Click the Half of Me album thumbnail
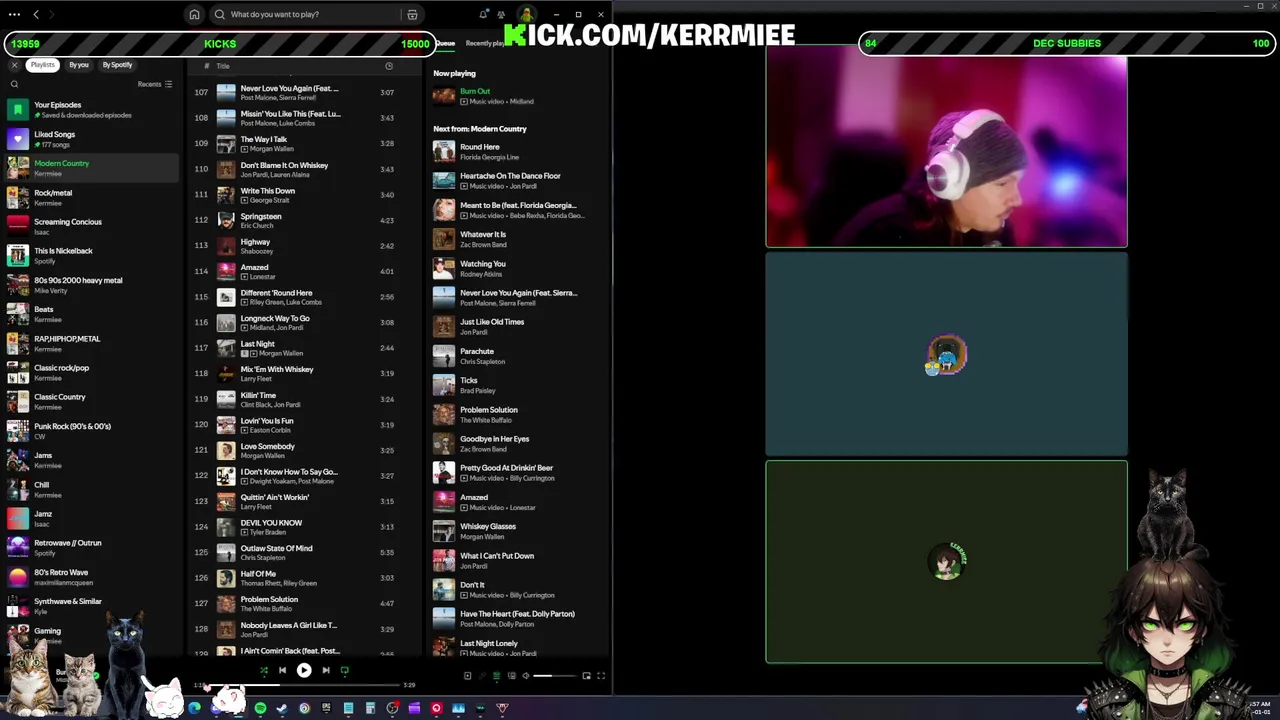The width and height of the screenshot is (1280, 720). pyautogui.click(x=226, y=578)
